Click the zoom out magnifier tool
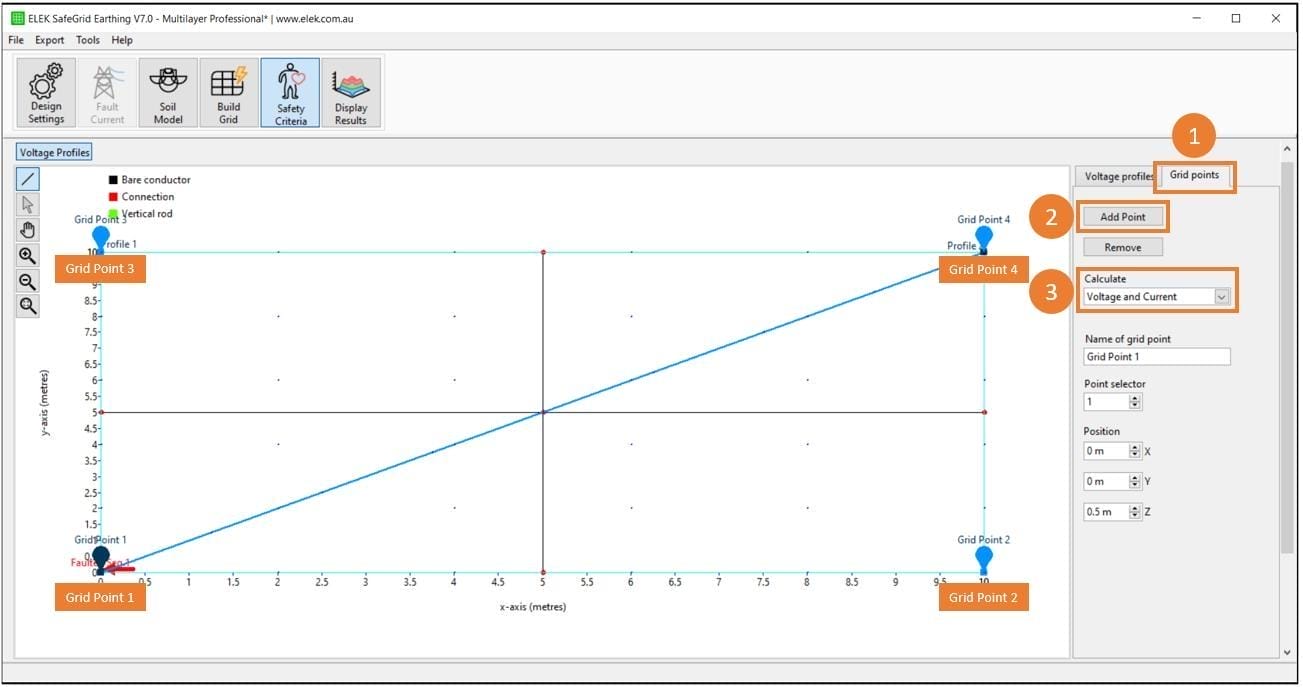Screen dimensions: 1303x687 click(x=28, y=281)
